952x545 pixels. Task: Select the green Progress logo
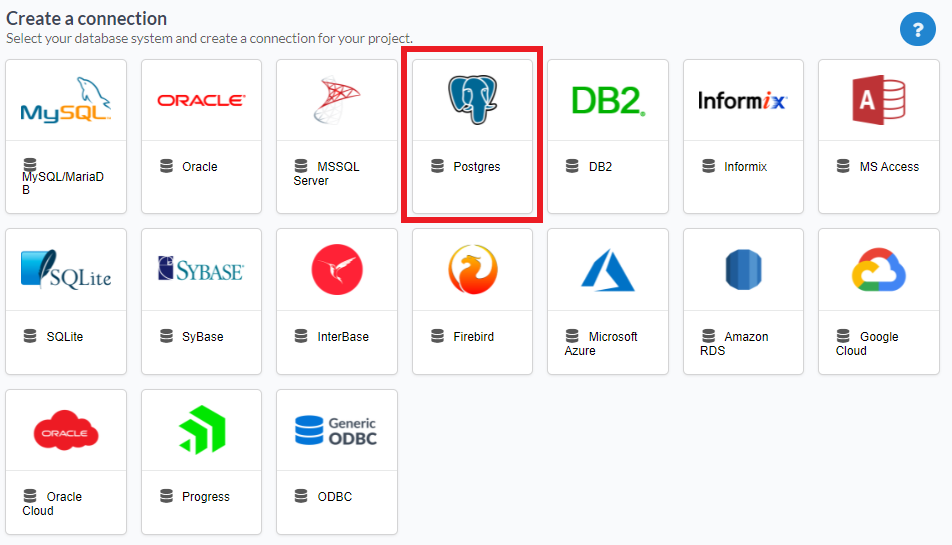[201, 430]
